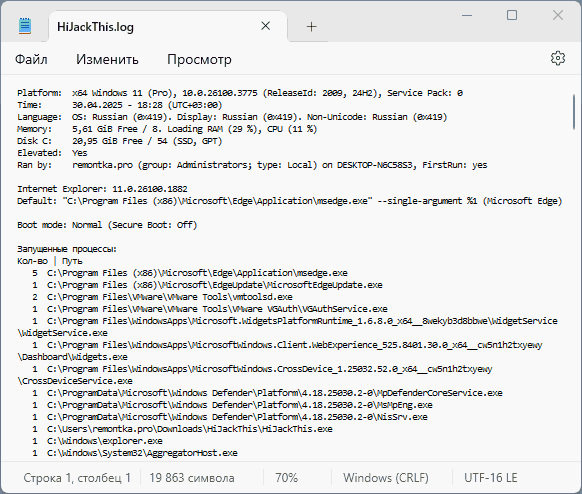Click the vertical scrollbar thumb
Image resolution: width=582 pixels, height=494 pixels.
[573, 112]
